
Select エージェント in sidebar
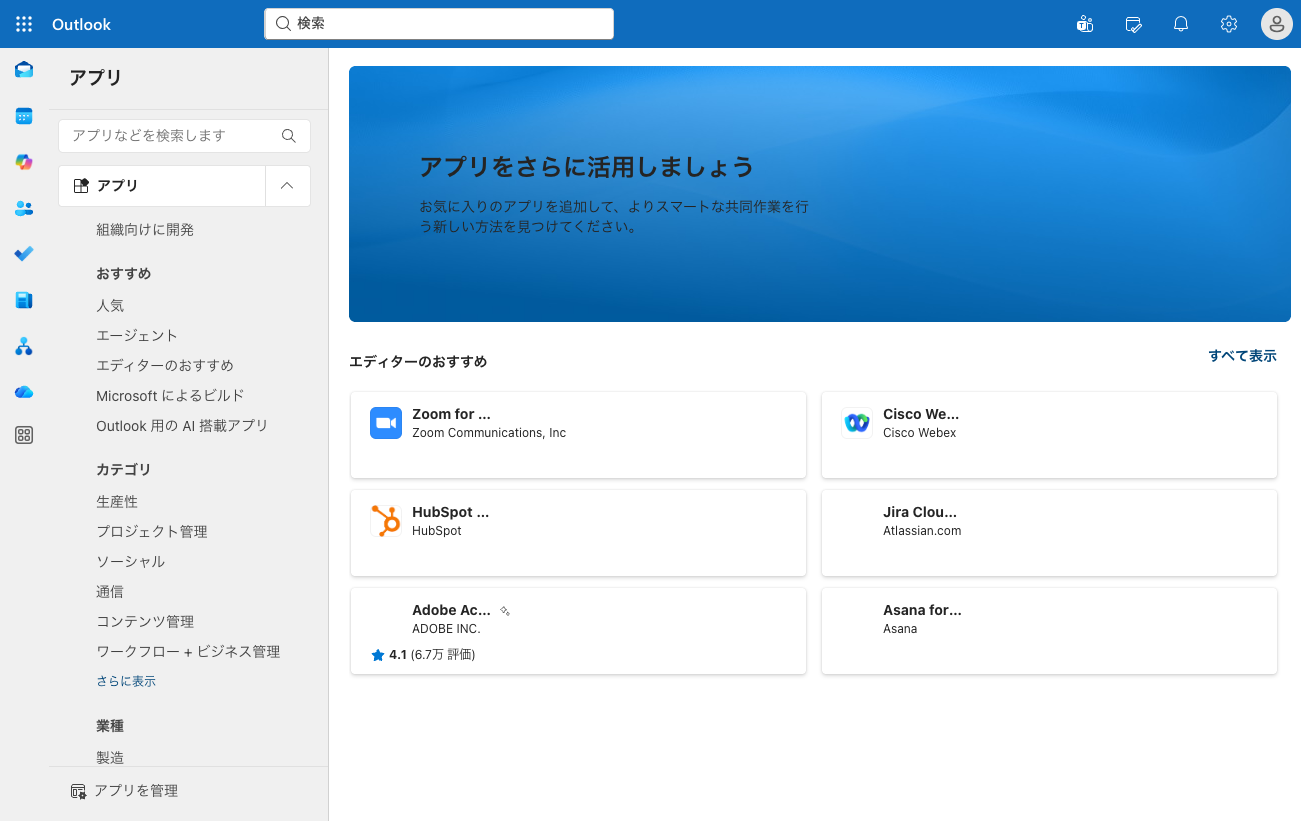[x=137, y=335]
